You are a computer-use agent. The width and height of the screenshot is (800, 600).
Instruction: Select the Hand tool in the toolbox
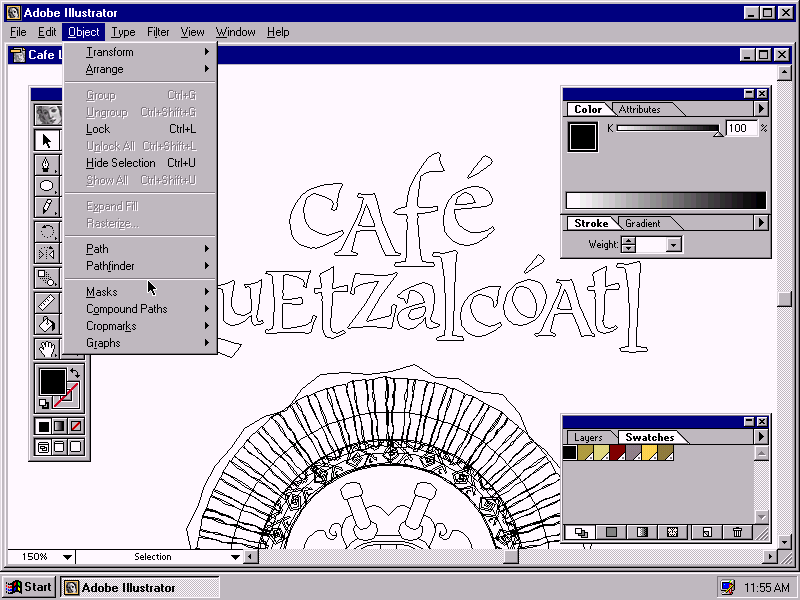(x=47, y=349)
